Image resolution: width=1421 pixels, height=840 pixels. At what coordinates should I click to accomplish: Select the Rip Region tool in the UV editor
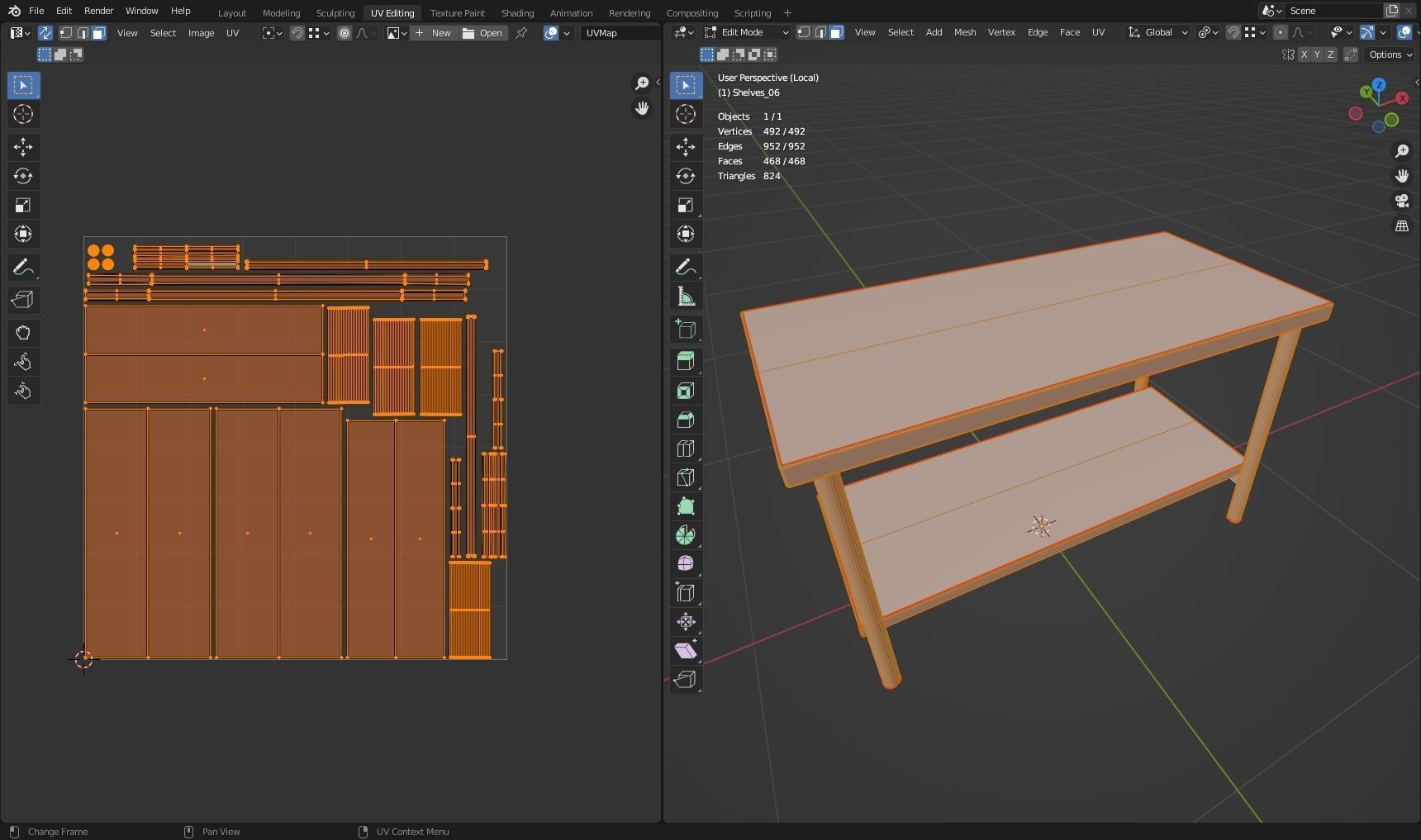(x=23, y=300)
